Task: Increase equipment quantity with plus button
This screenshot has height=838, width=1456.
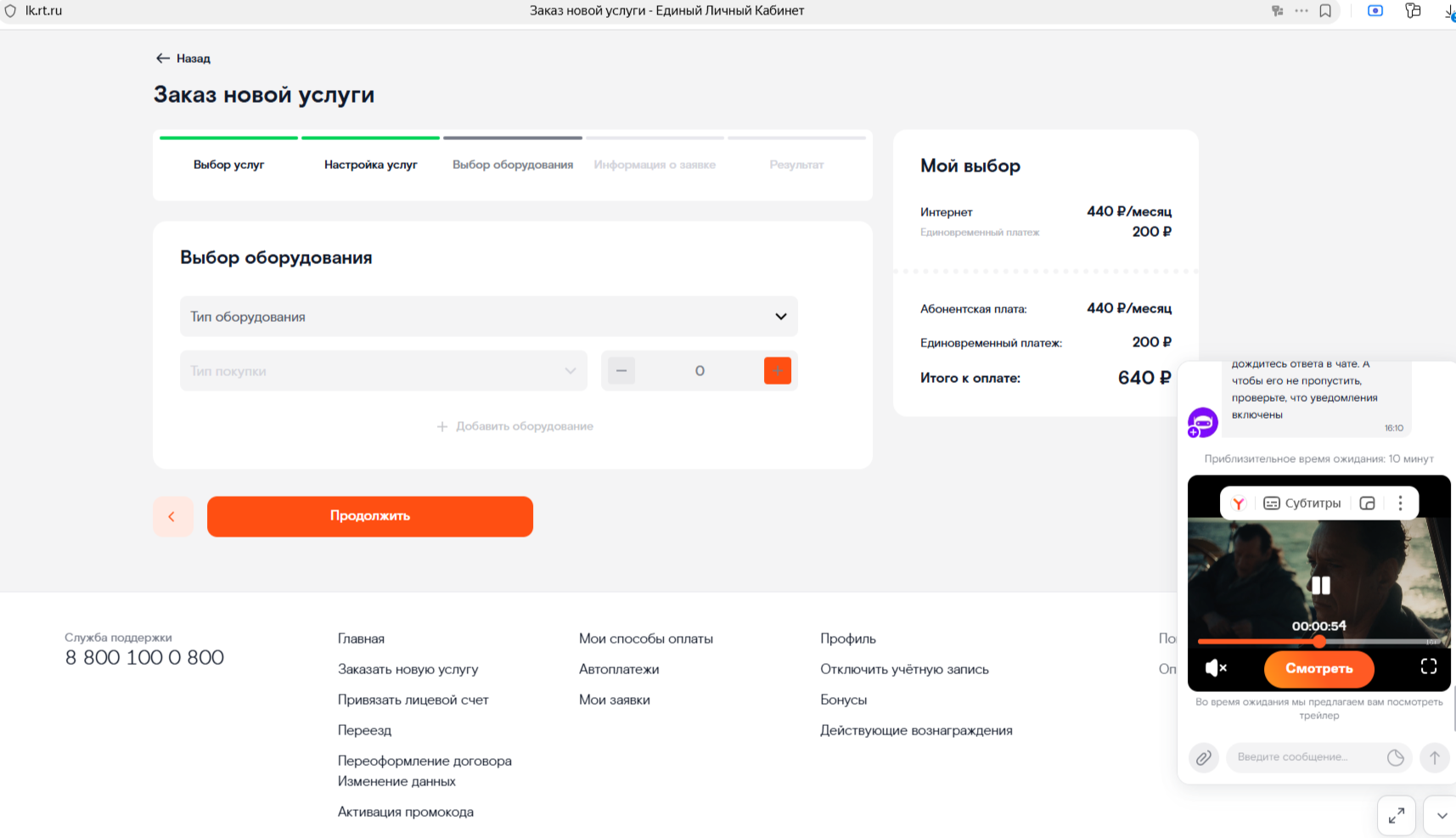Action: [777, 371]
